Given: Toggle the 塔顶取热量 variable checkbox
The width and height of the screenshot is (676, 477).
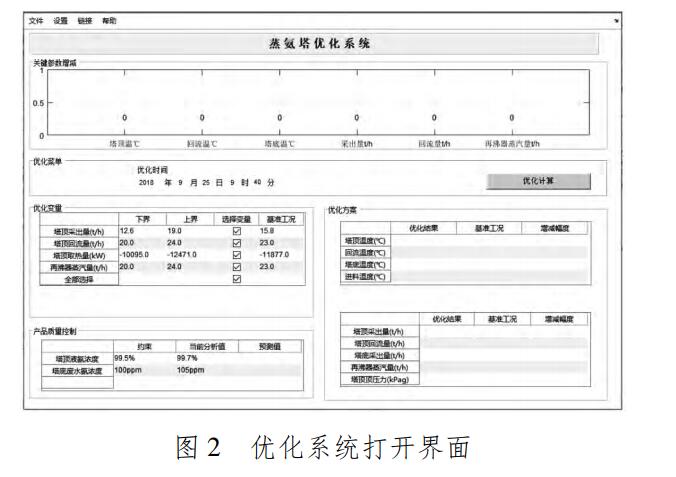Looking at the screenshot, I should (x=236, y=255).
